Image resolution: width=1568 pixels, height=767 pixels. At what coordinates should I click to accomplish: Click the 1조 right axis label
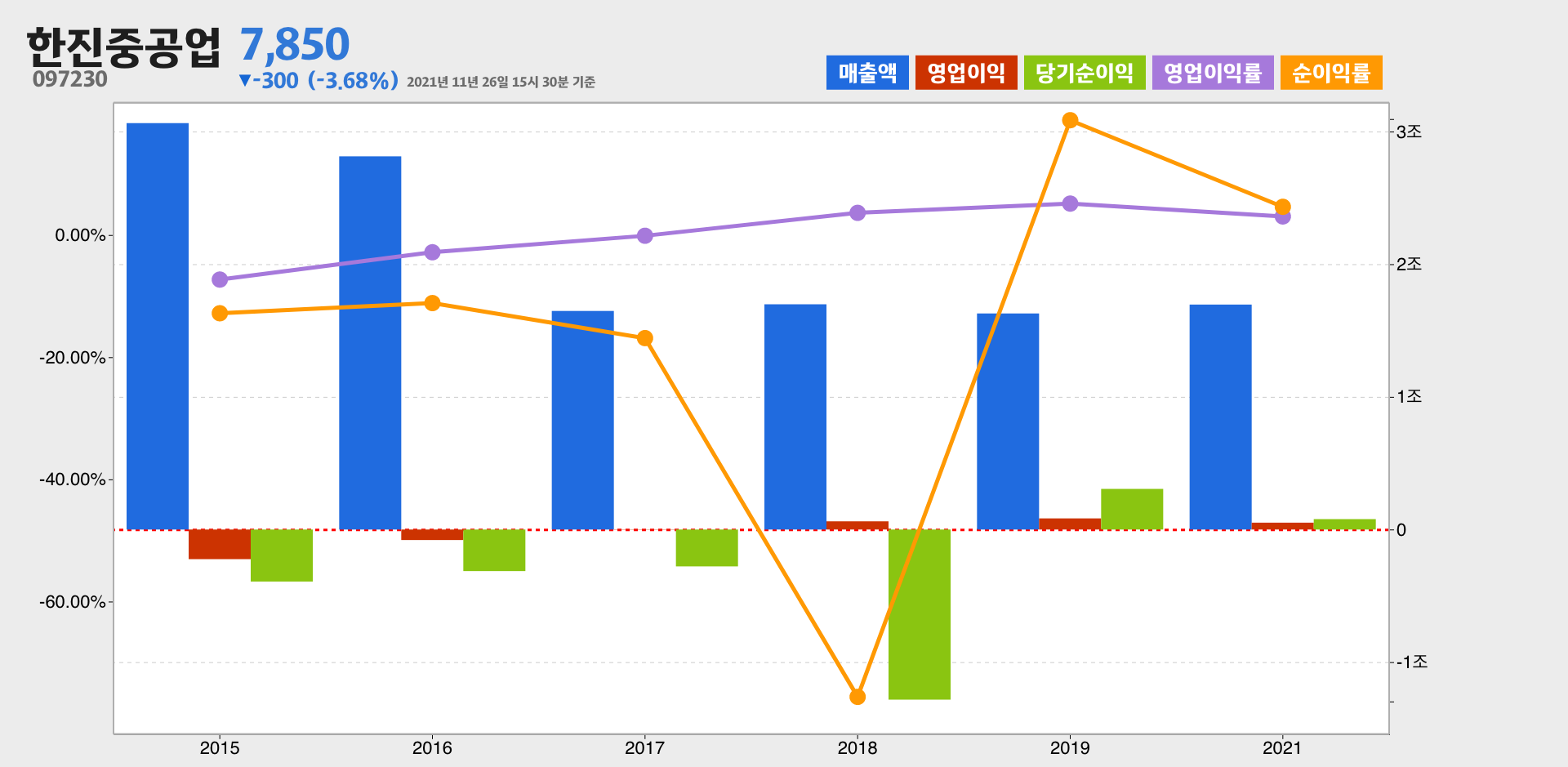1409,396
